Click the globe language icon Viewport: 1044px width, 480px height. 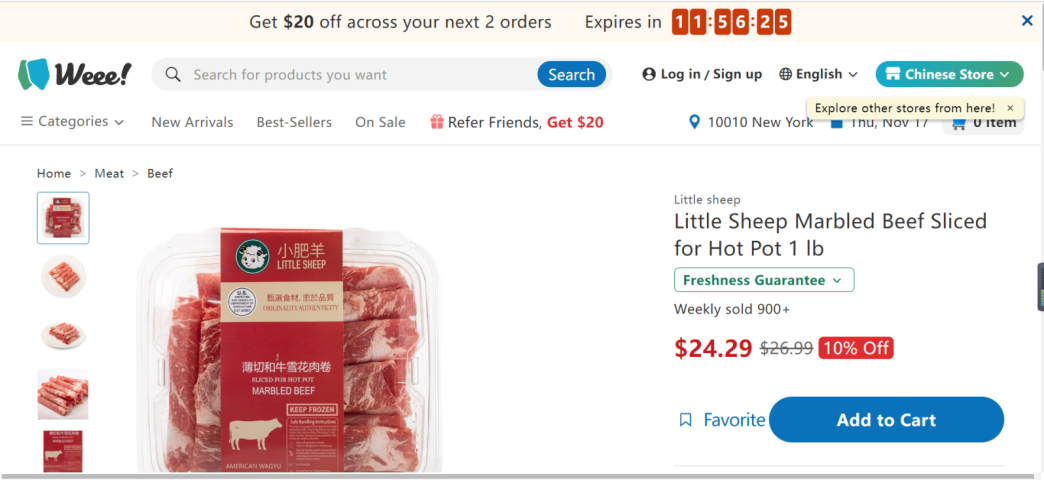[785, 74]
